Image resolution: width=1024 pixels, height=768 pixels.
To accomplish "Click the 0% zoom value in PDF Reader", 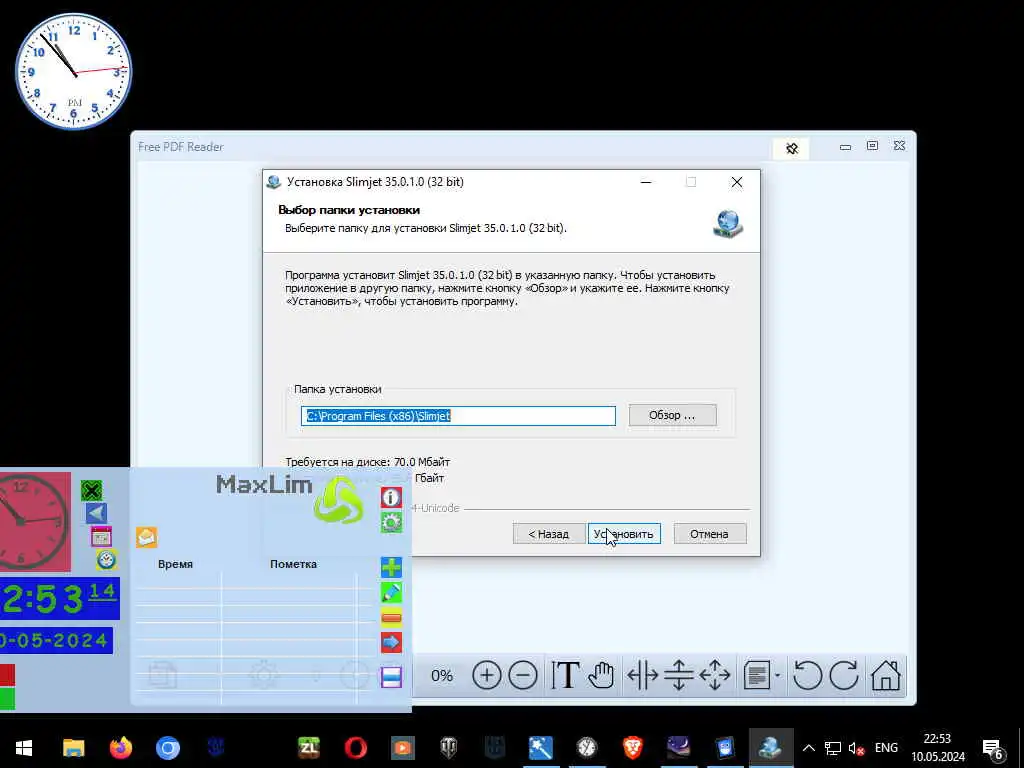I will (442, 675).
